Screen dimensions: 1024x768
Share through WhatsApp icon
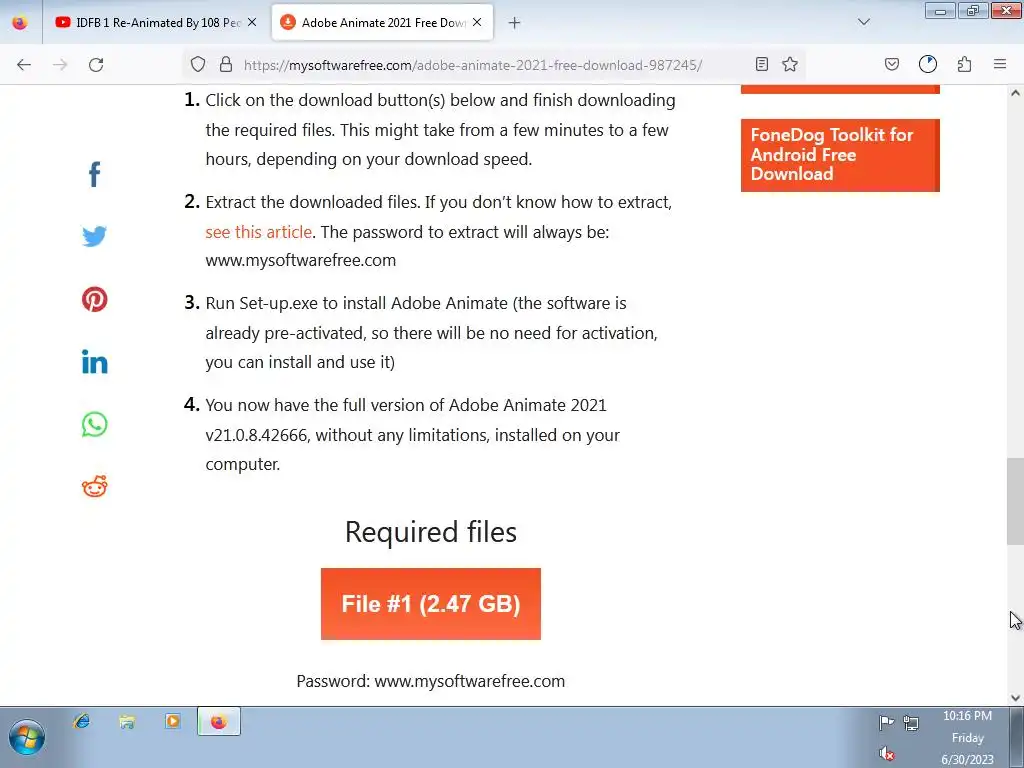[x=95, y=424]
